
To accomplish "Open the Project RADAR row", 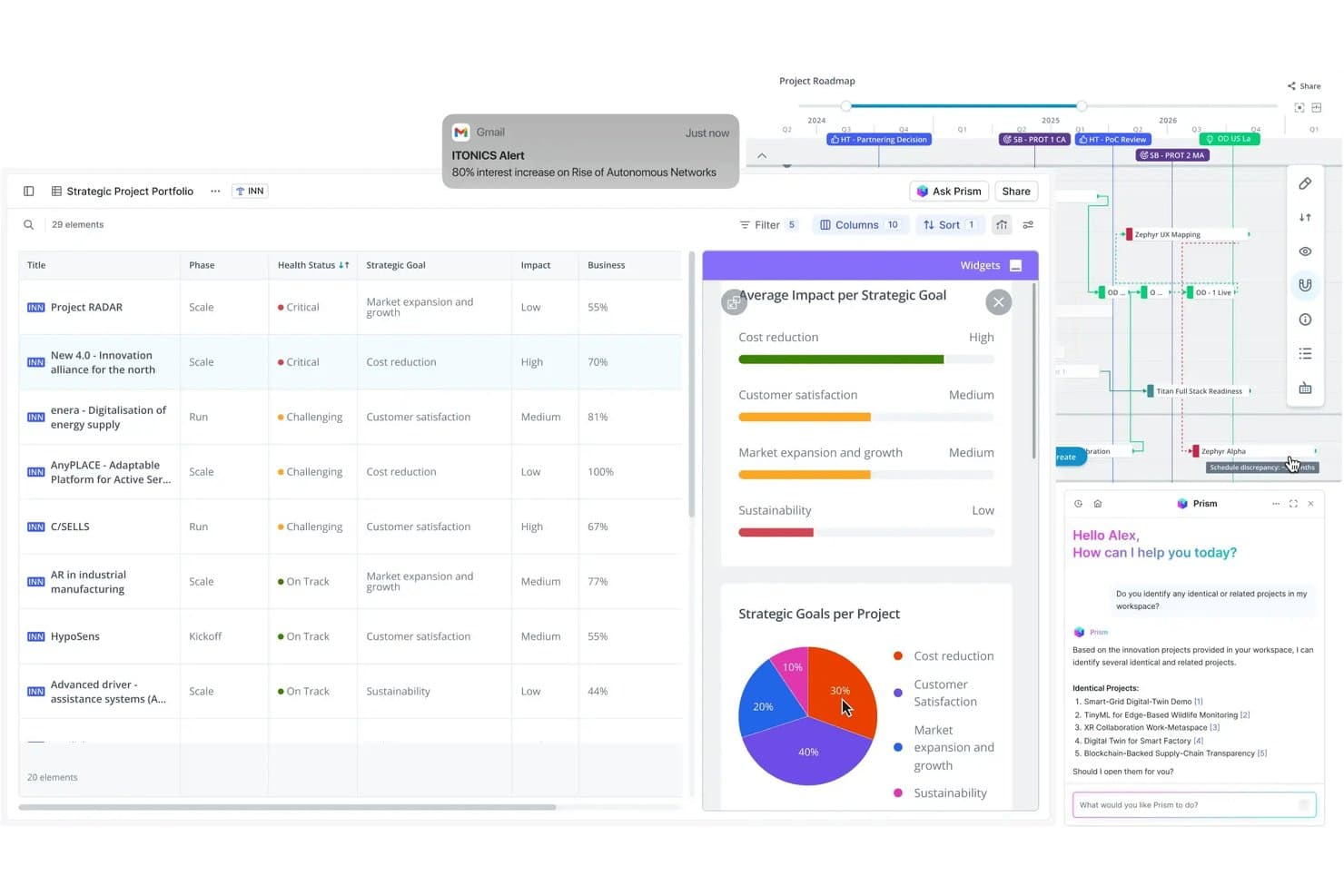I will tap(351, 308).
